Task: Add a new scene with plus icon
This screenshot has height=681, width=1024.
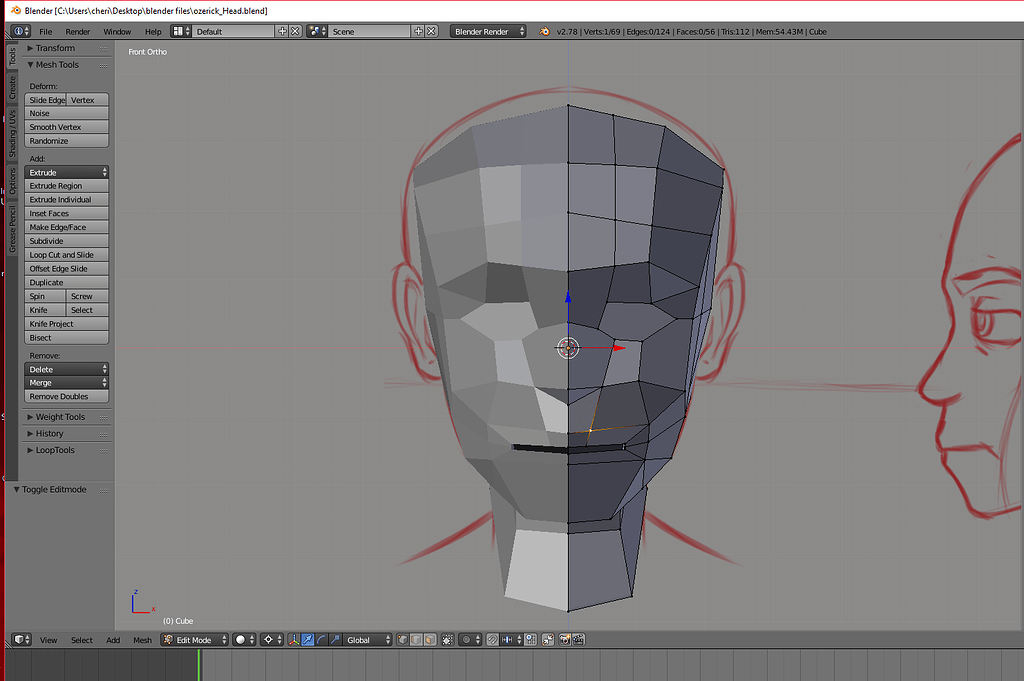Action: click(418, 31)
